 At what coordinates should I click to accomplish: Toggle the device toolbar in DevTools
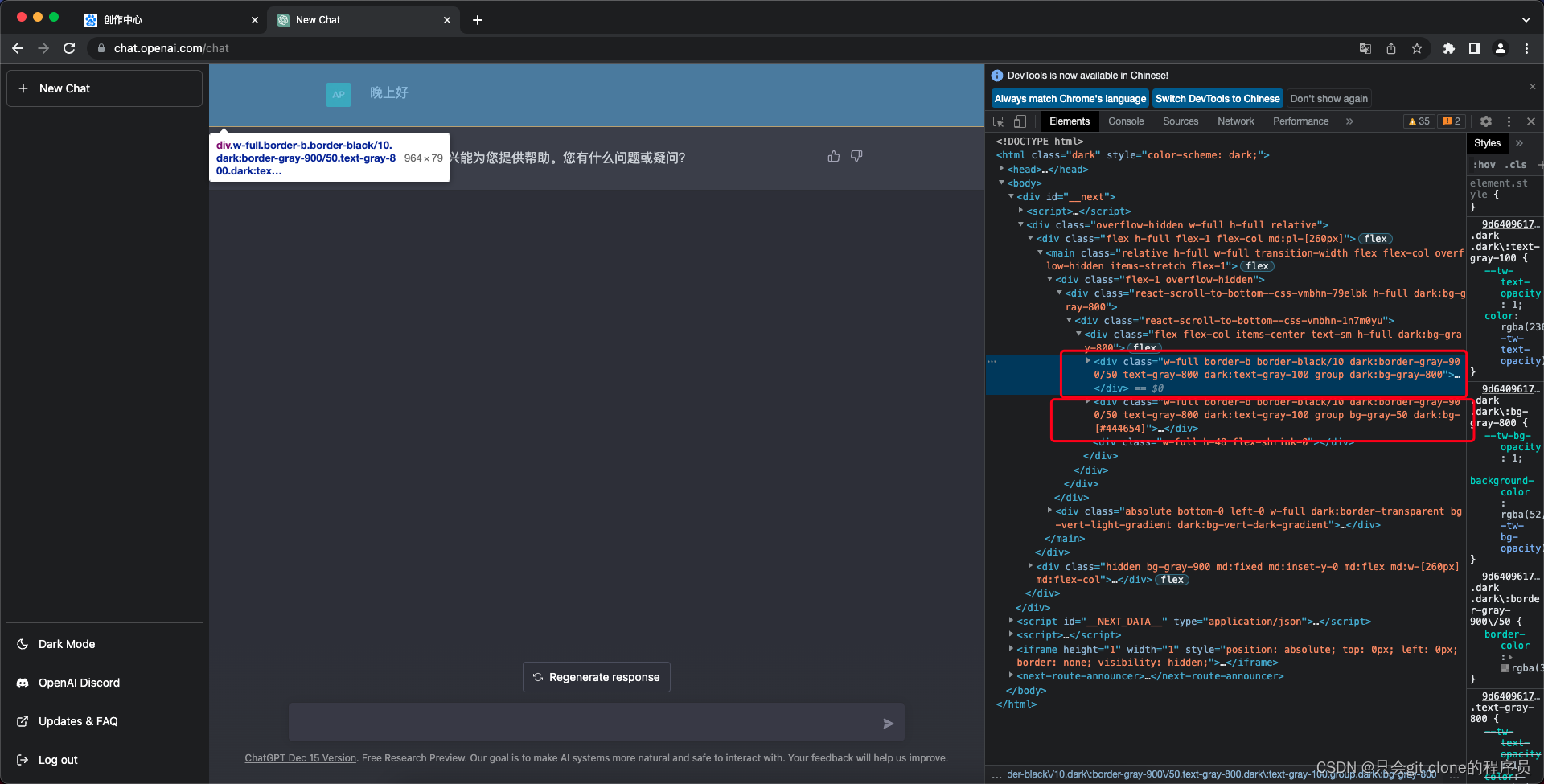pos(1020,121)
